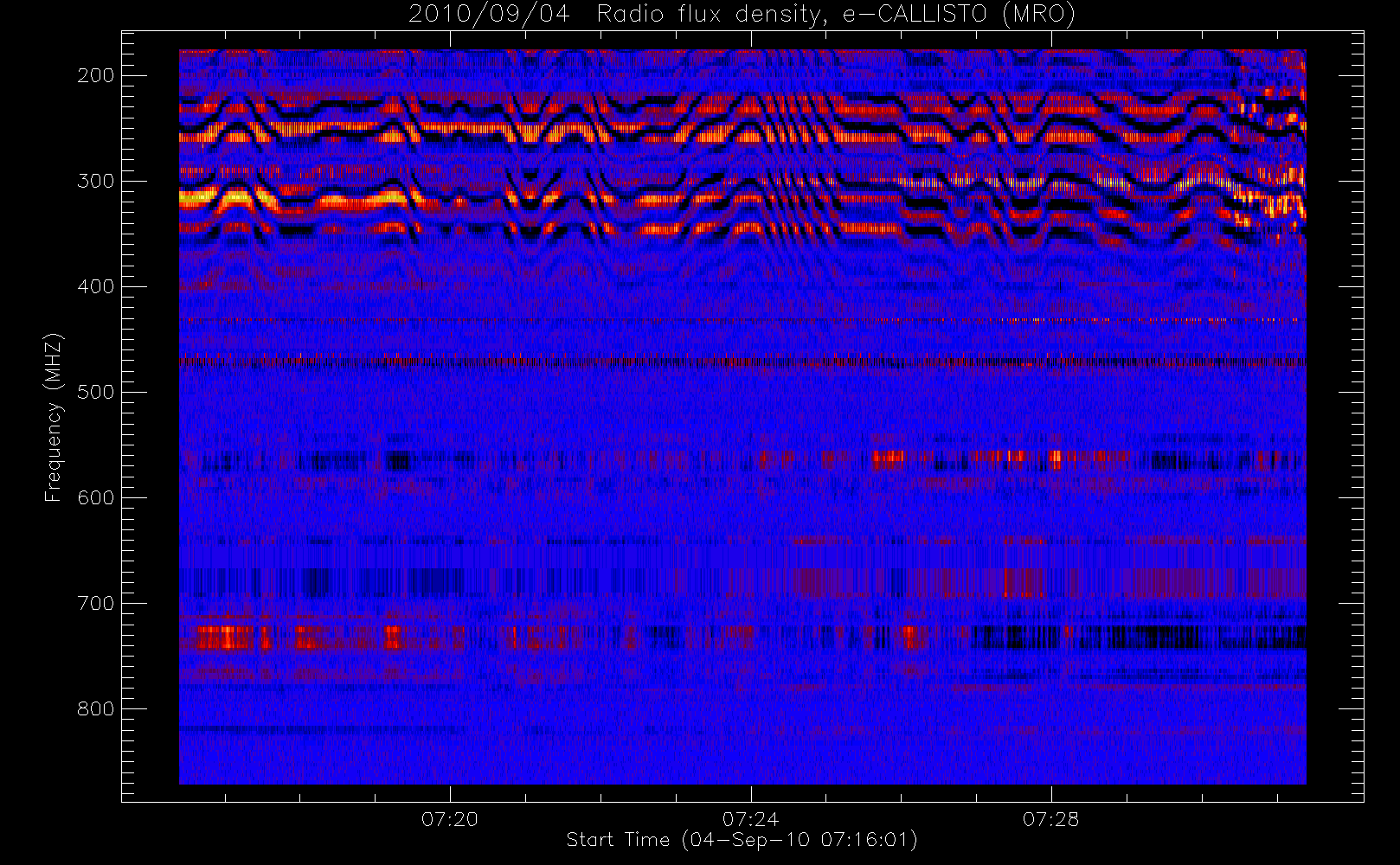Click the plot title 'Radio flux density, e-CALLISTO (MRO)'

click(x=836, y=14)
